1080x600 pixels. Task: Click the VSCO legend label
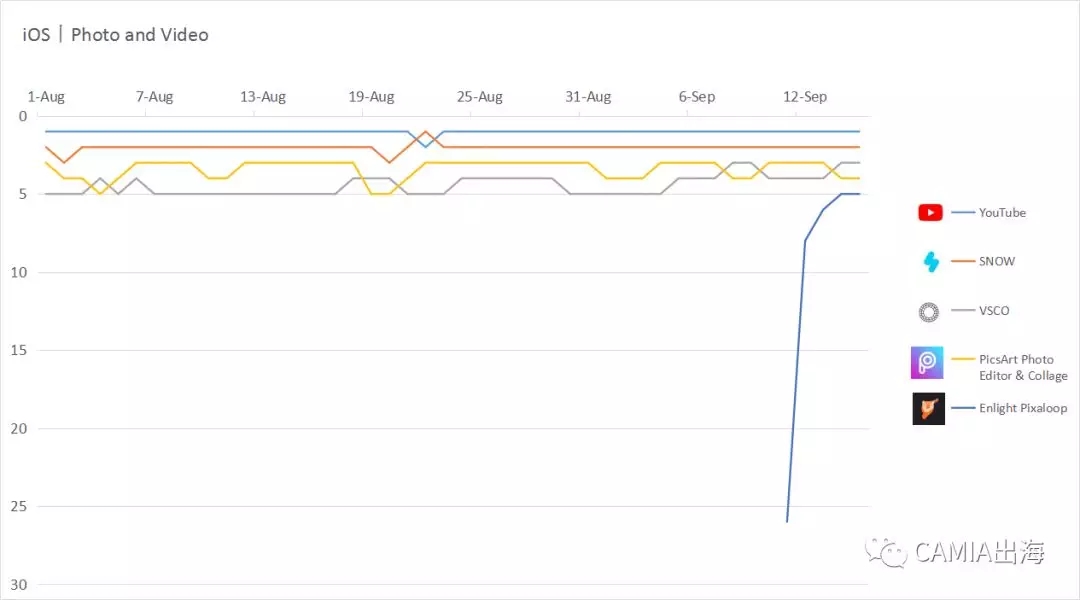point(994,311)
